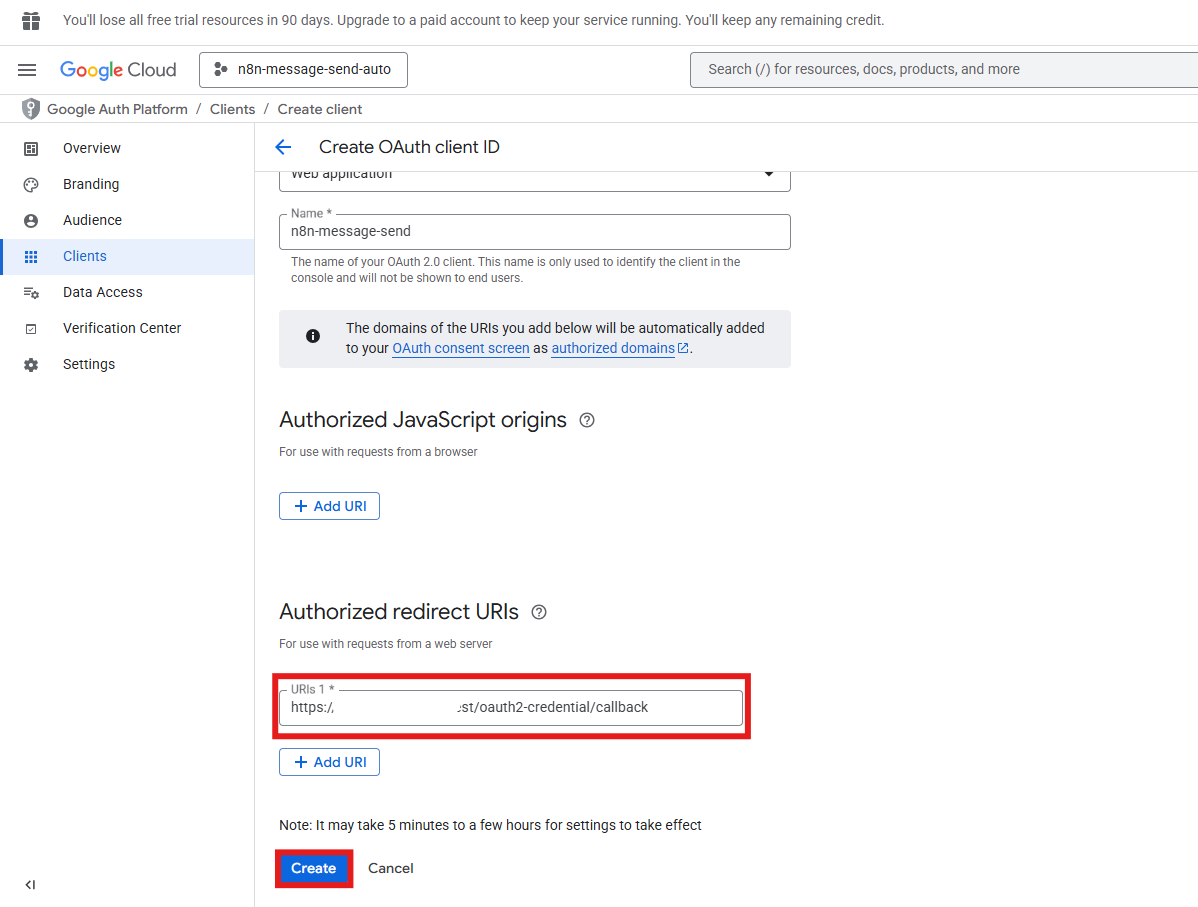Click help icon next to Authorized JavaScript origins
This screenshot has width=1198, height=907.
587,420
